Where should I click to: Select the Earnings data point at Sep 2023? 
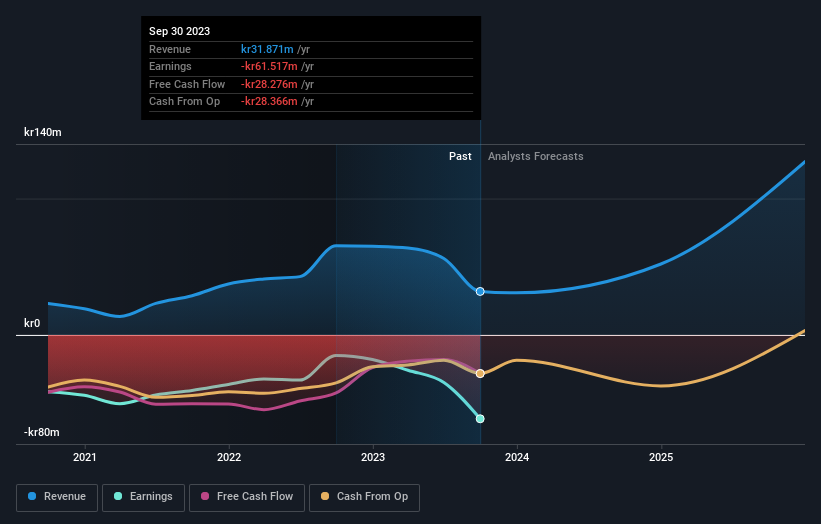pyautogui.click(x=480, y=419)
